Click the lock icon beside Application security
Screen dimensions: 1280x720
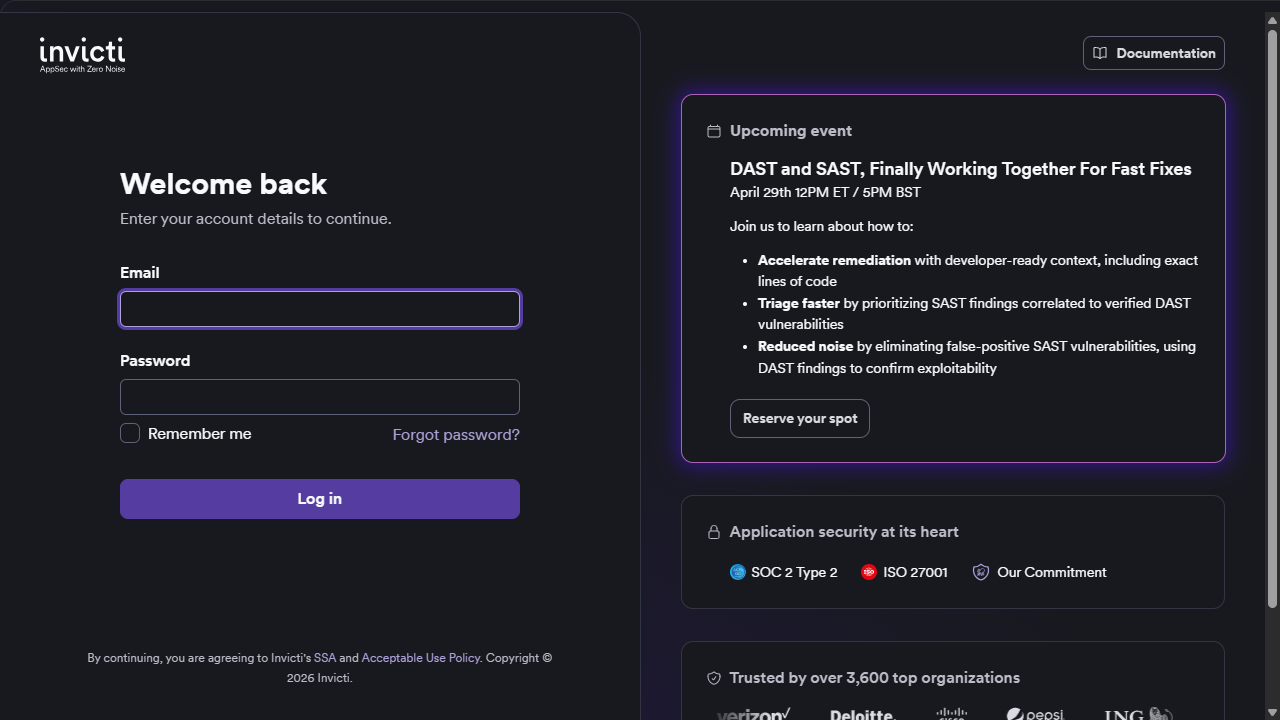pos(714,532)
